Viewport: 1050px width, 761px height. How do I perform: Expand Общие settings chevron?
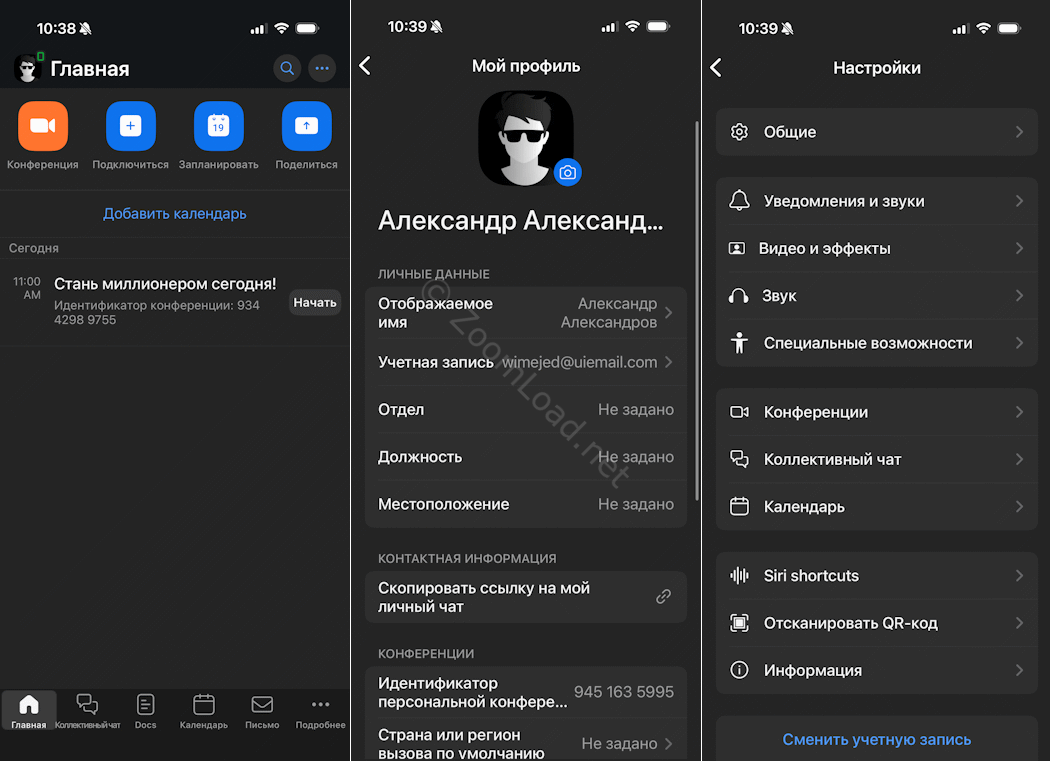(x=1019, y=132)
